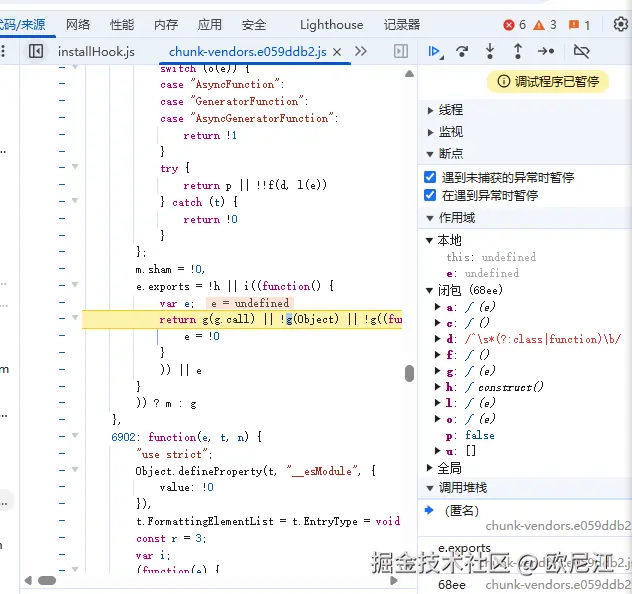Collapse the 闭包 (68ee) closure scope

coord(429,291)
